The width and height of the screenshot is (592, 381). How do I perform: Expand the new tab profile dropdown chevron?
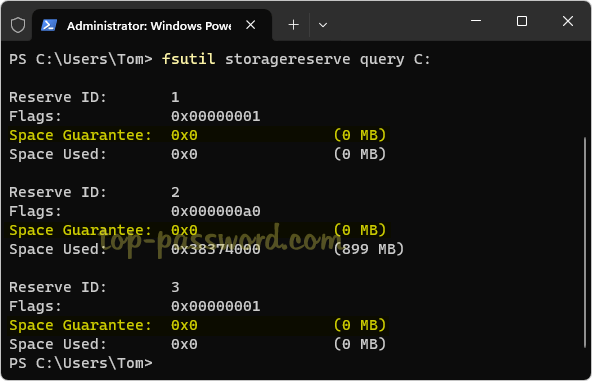(323, 25)
